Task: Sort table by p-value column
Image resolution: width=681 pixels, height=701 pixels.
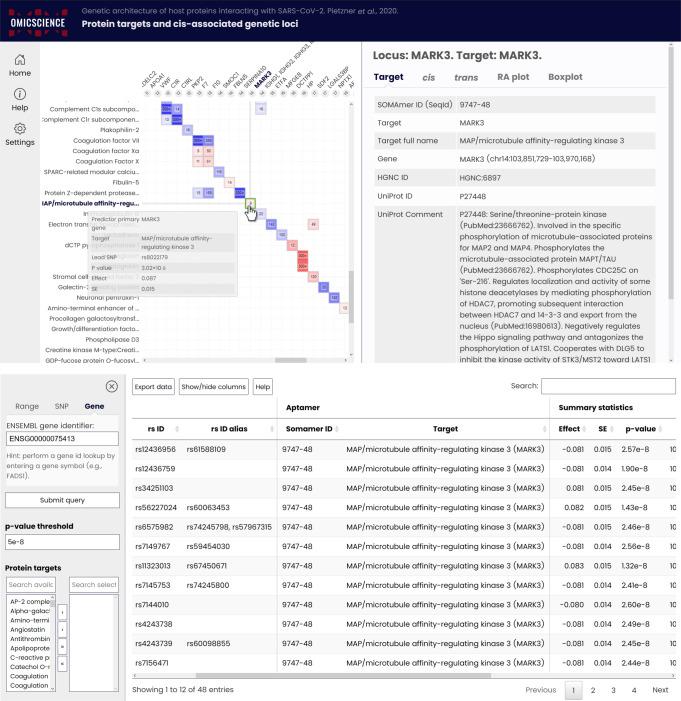Action: coord(660,429)
